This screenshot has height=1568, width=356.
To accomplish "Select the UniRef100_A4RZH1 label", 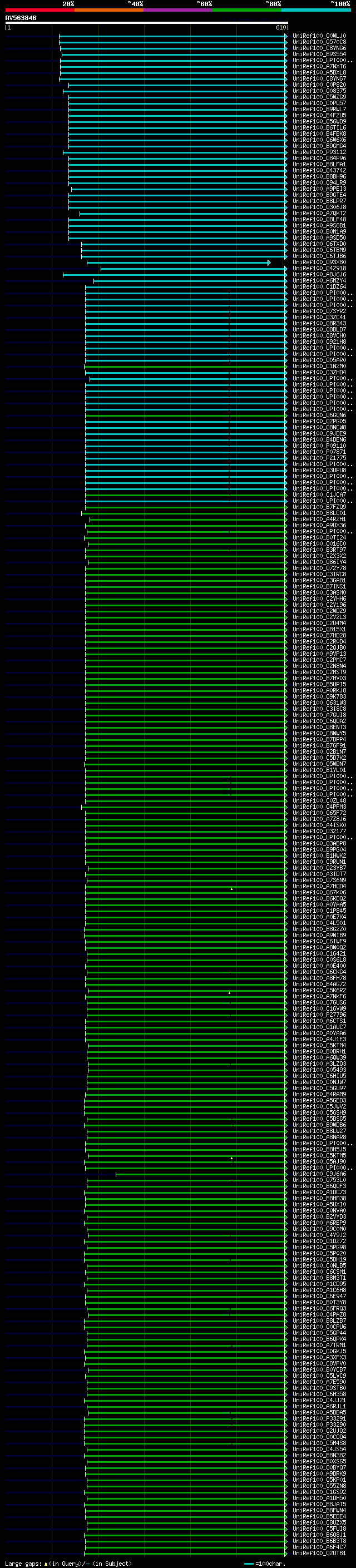I will click(x=319, y=519).
